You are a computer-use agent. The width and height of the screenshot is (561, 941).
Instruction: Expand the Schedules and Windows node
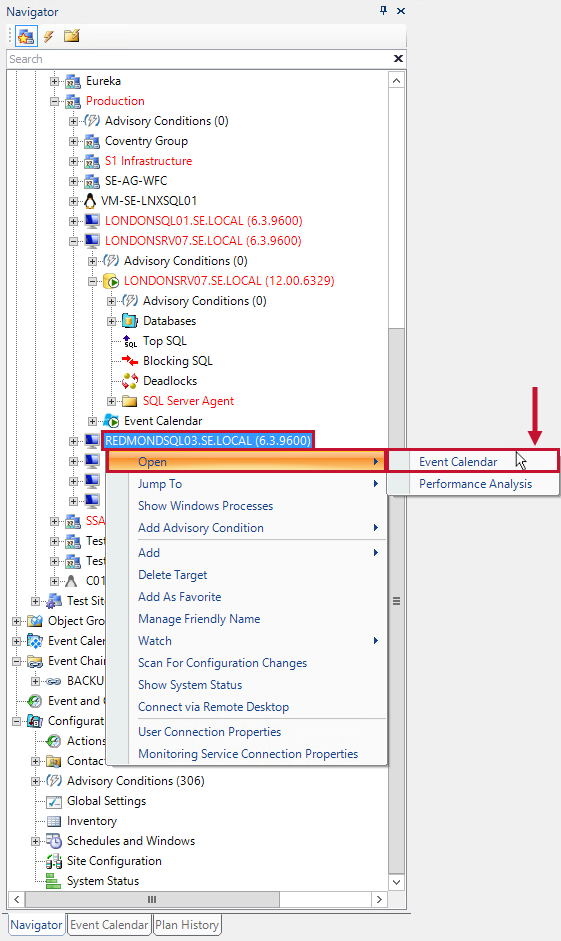click(35, 841)
